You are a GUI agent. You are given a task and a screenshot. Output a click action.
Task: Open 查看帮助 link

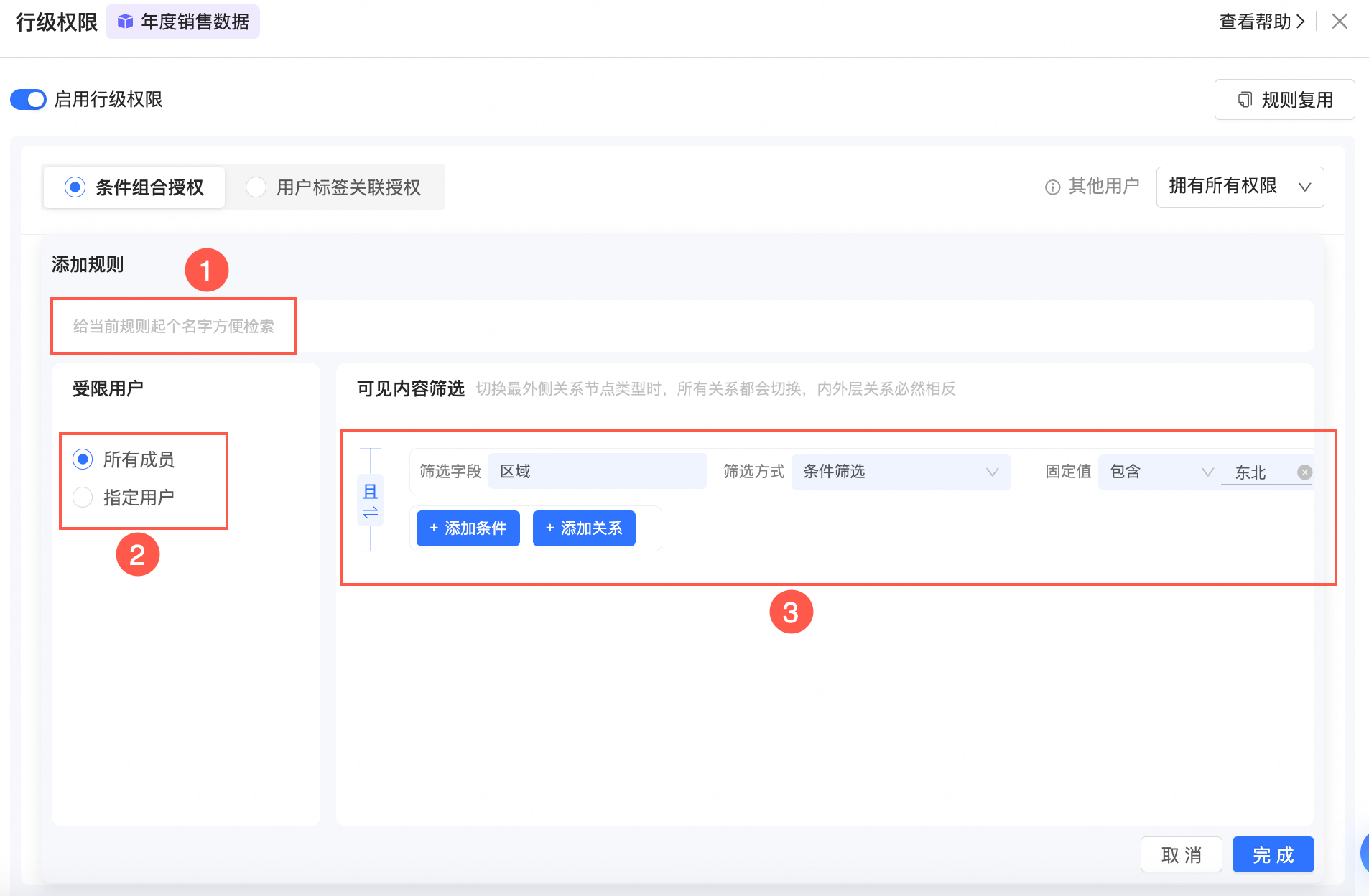[x=1262, y=22]
